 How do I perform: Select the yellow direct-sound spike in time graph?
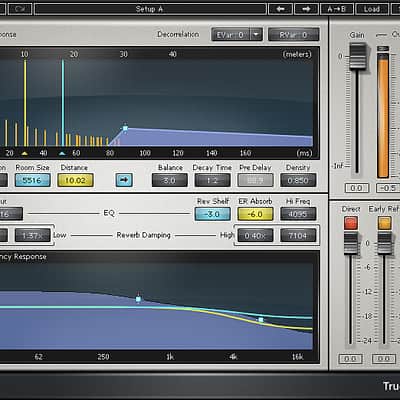pos(25,102)
